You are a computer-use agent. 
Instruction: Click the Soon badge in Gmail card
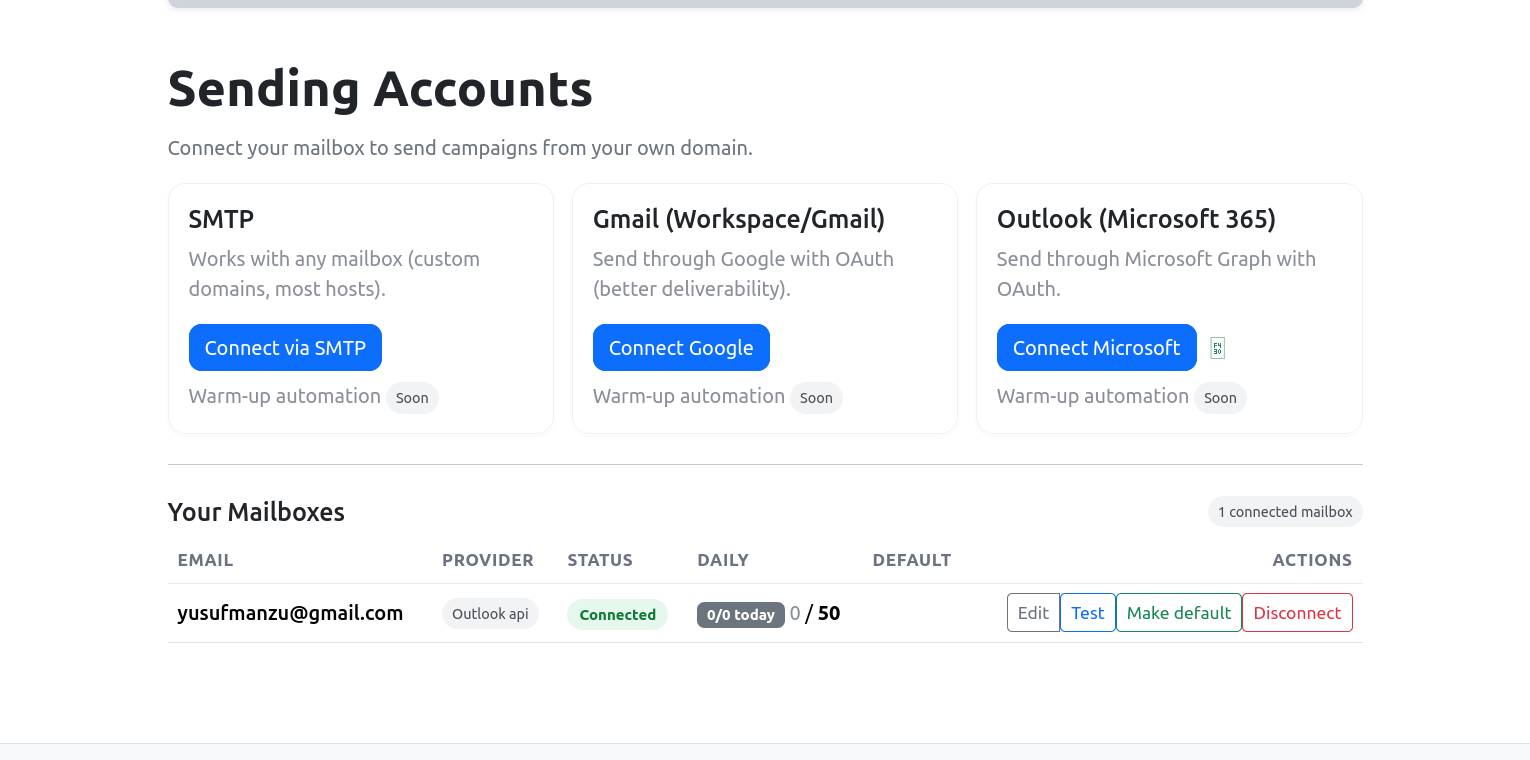tap(816, 398)
